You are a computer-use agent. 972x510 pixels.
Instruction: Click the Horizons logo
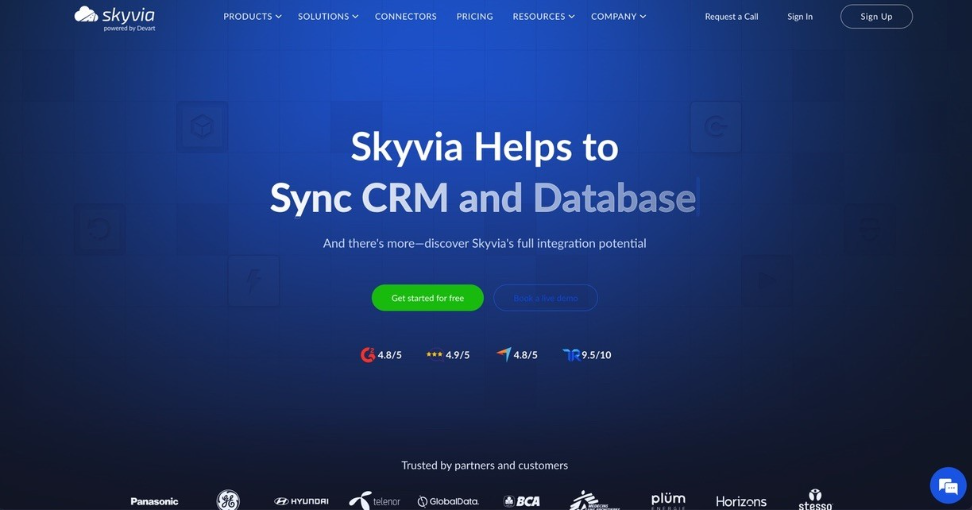741,501
